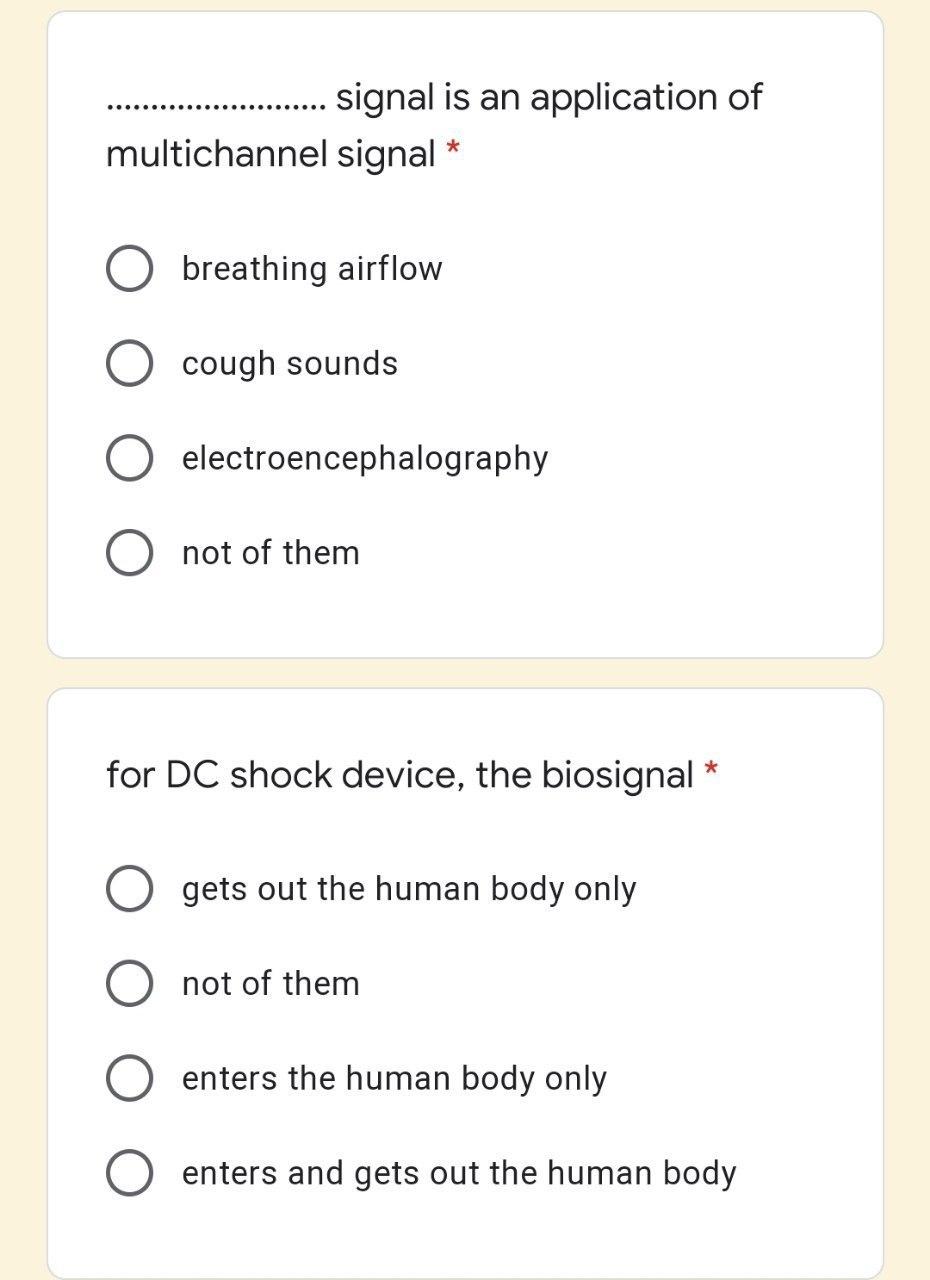This screenshot has height=1280, width=930.
Task: Click the "enters the human body only" label text
Action: point(394,1079)
